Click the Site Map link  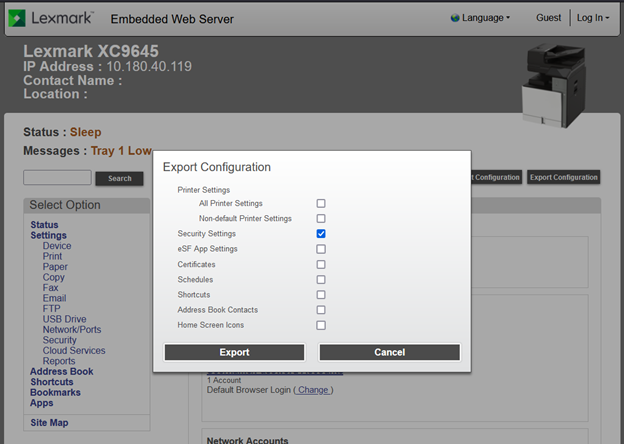pyautogui.click(x=49, y=423)
